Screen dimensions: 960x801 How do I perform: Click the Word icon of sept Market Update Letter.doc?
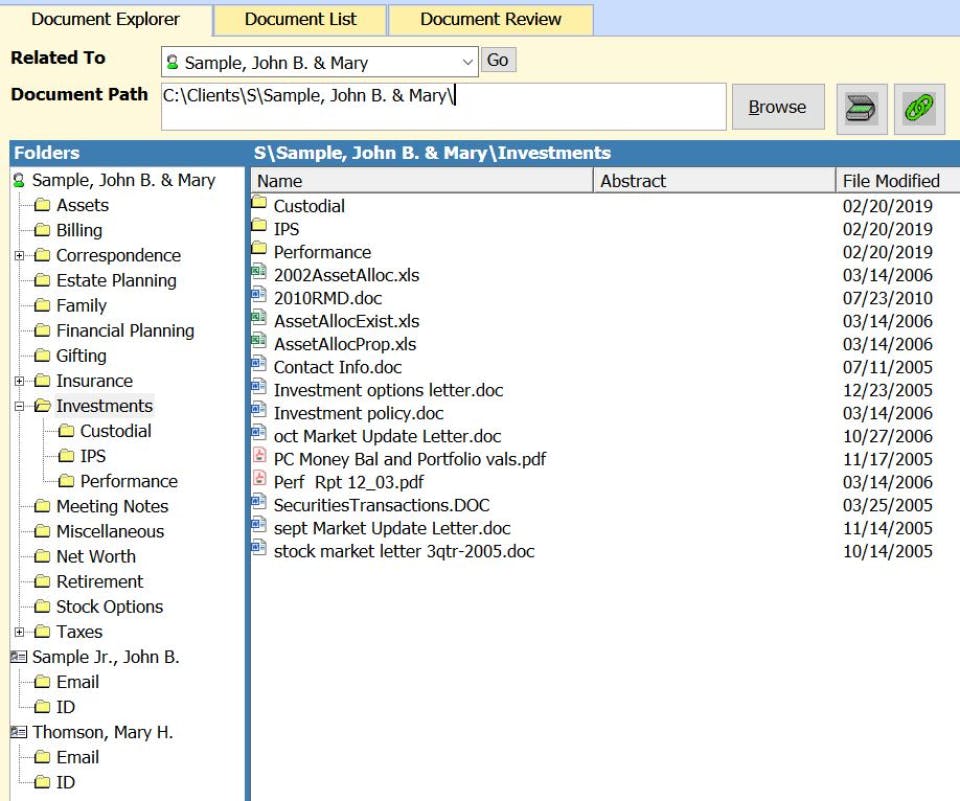point(259,525)
